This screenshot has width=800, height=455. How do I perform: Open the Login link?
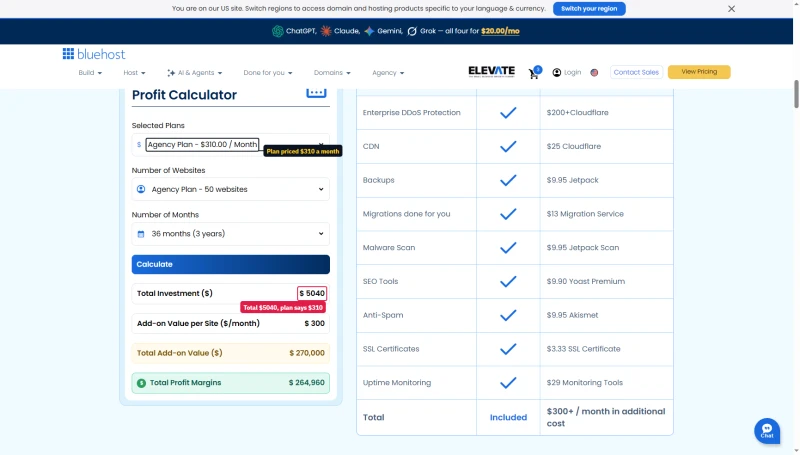(x=567, y=72)
